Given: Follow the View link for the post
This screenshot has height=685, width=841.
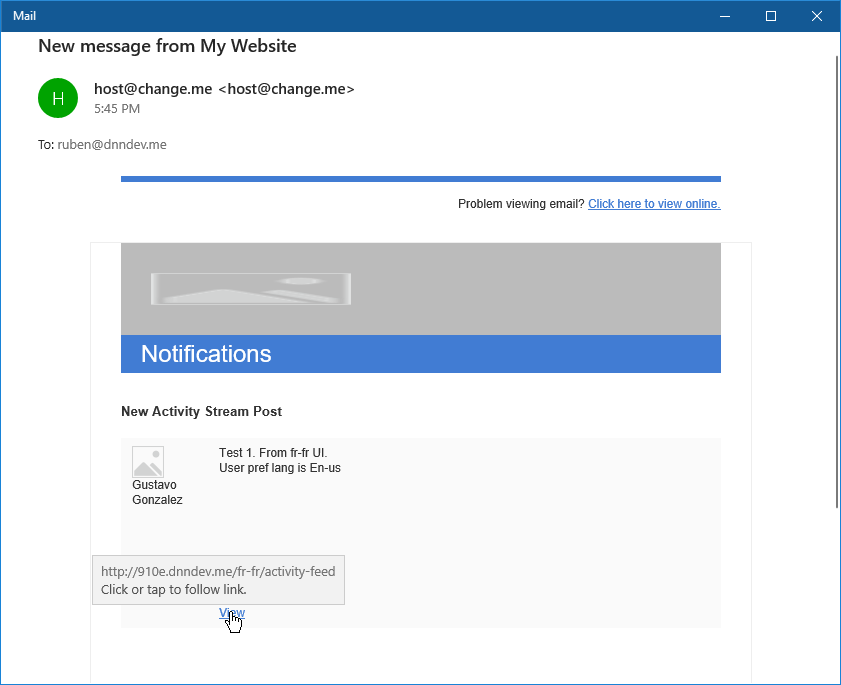Looking at the screenshot, I should coord(232,613).
